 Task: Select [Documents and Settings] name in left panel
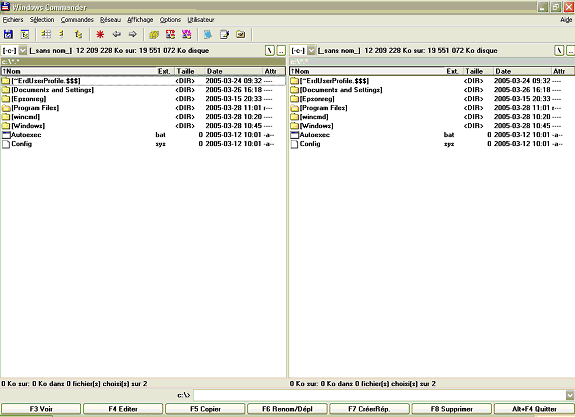click(52, 90)
